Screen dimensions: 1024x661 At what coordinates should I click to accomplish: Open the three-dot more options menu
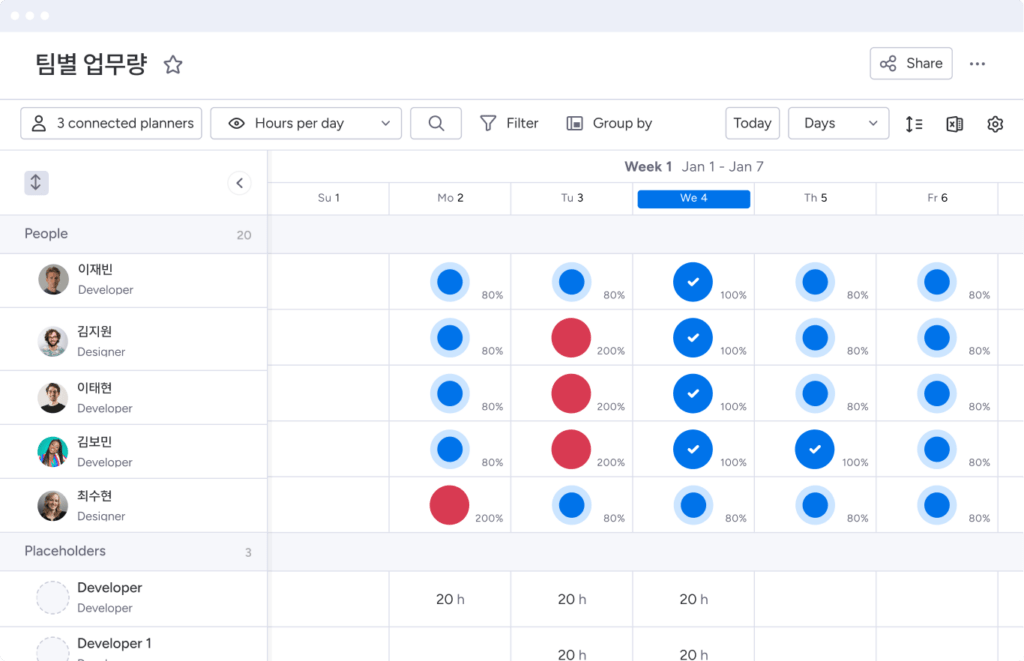pyautogui.click(x=977, y=64)
